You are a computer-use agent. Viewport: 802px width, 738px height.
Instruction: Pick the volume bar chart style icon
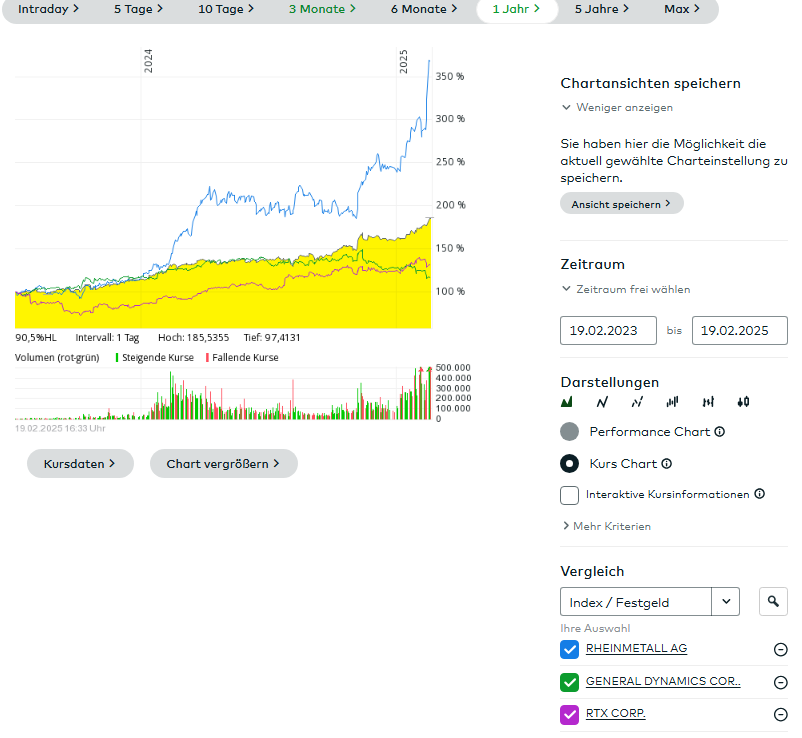[672, 402]
